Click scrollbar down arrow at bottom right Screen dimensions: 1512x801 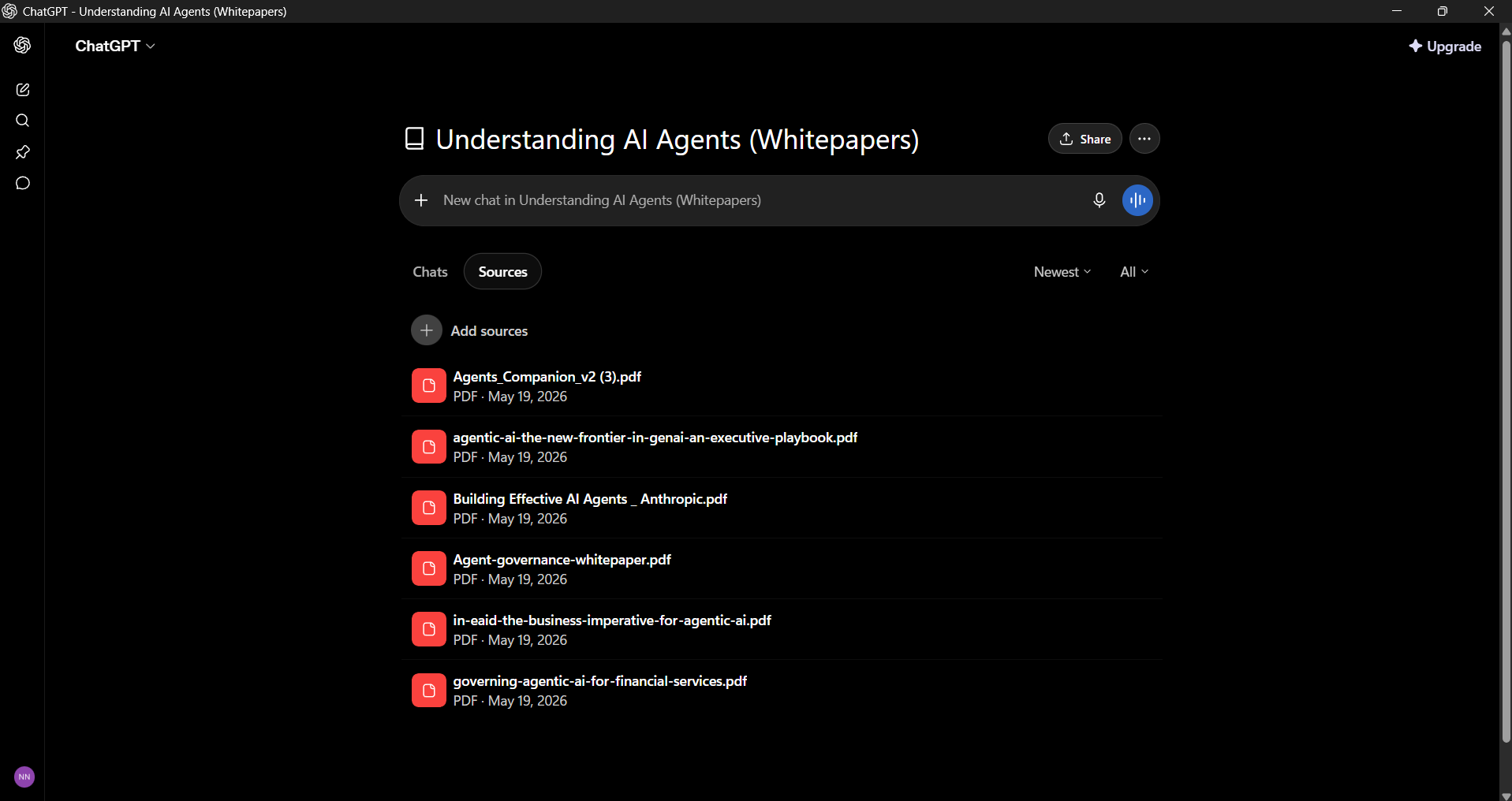[1506, 795]
